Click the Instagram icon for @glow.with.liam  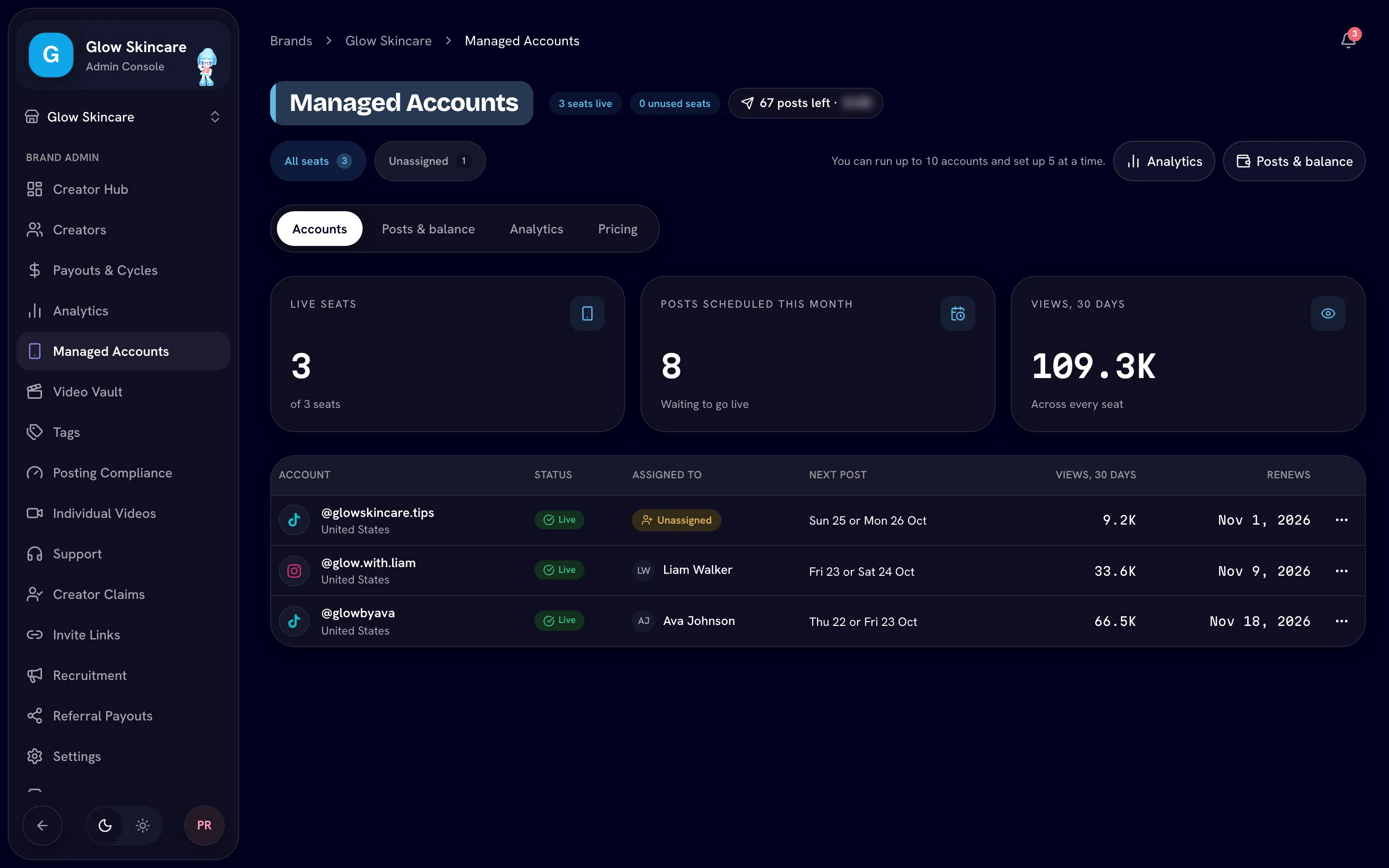pos(295,570)
